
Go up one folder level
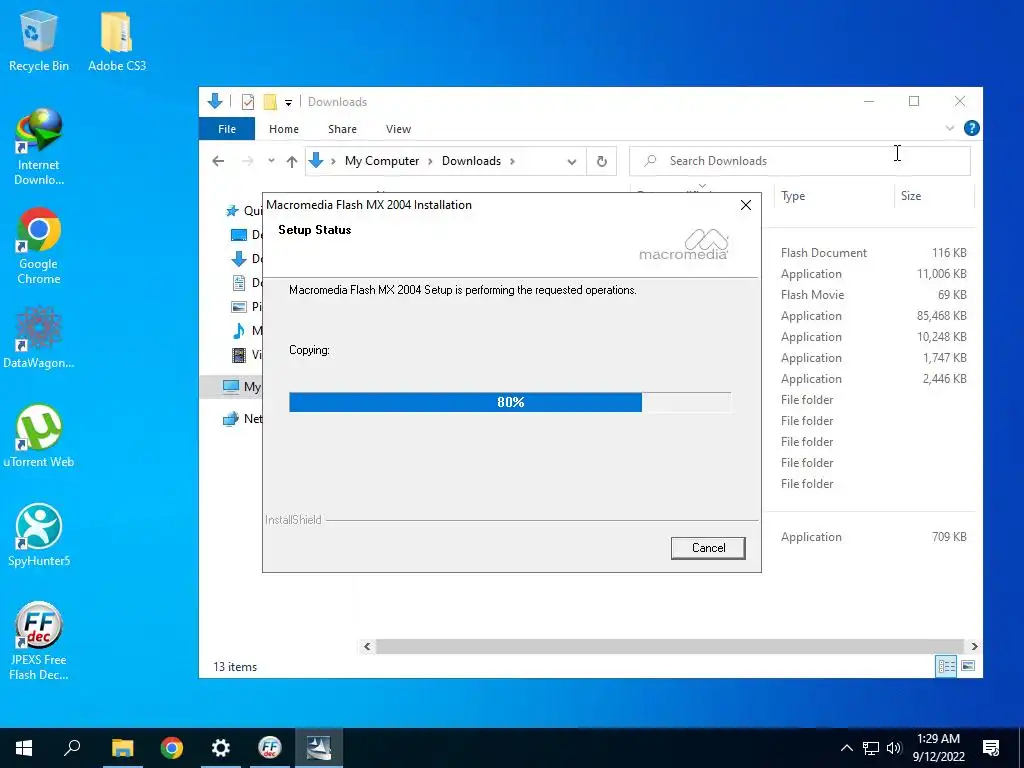[x=292, y=161]
